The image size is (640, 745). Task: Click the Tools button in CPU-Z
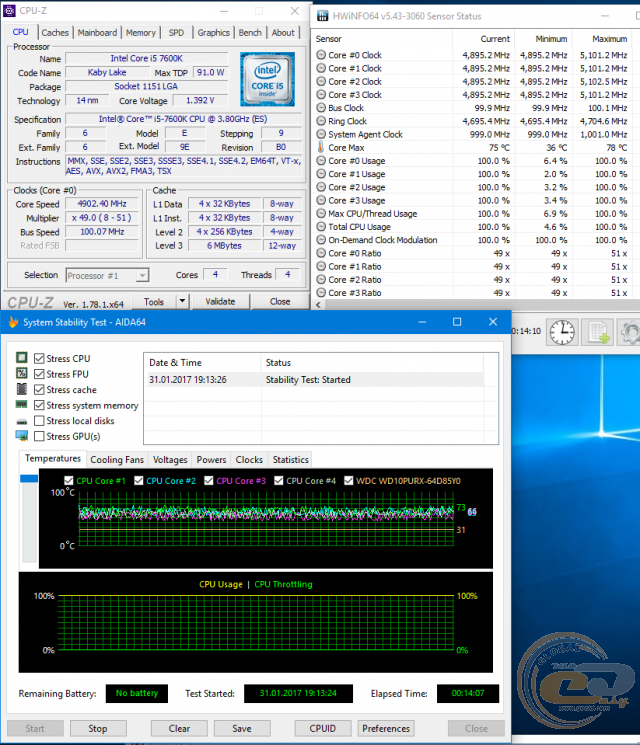[153, 301]
